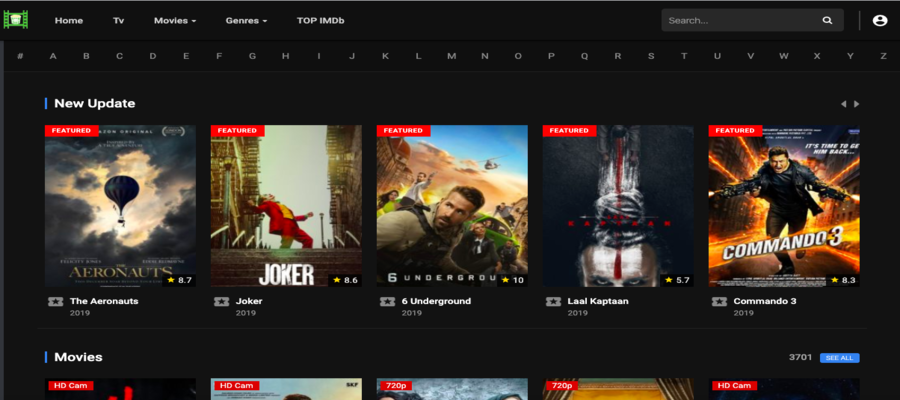Click inside the Search input field
This screenshot has height=400, width=900.
click(740, 20)
